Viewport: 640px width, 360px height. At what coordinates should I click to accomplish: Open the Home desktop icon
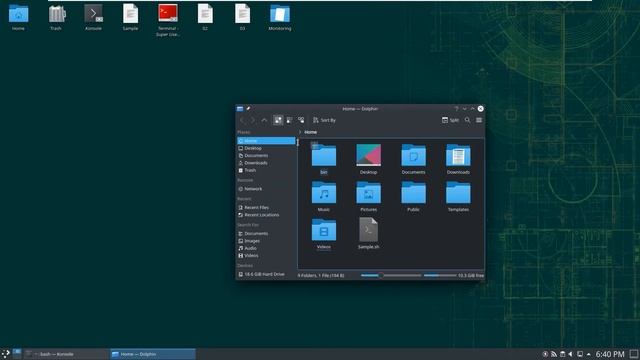point(18,18)
